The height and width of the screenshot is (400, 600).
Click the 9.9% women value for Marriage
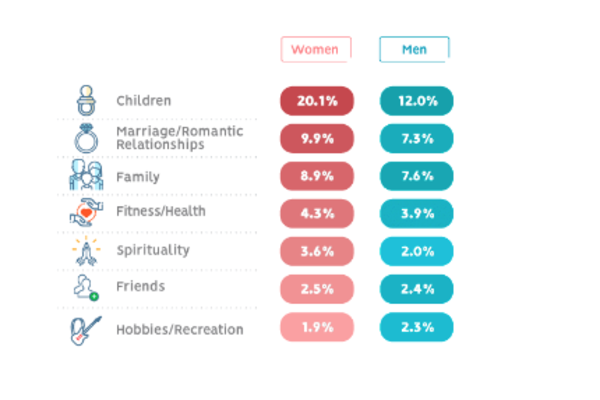click(317, 138)
